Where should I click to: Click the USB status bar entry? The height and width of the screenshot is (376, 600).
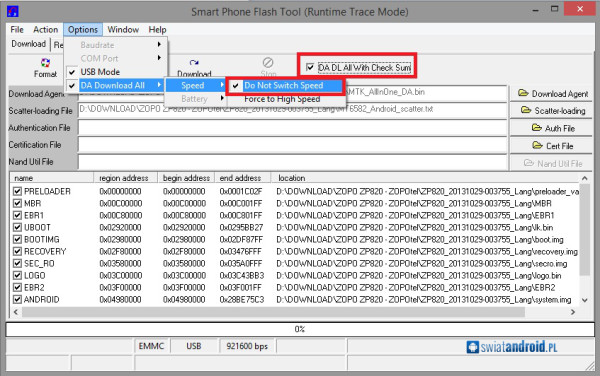coord(194,346)
